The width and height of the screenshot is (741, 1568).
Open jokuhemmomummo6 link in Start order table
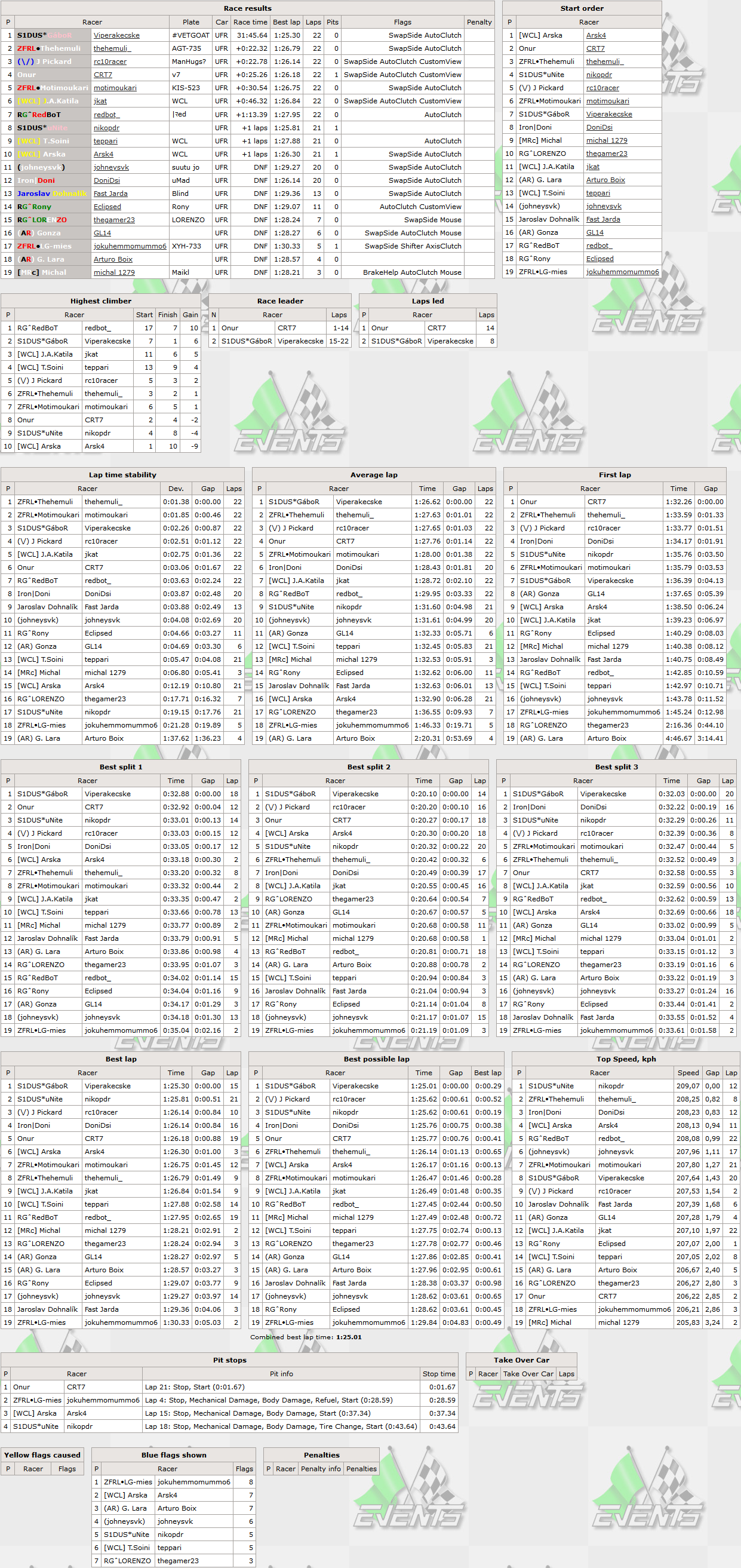click(622, 272)
